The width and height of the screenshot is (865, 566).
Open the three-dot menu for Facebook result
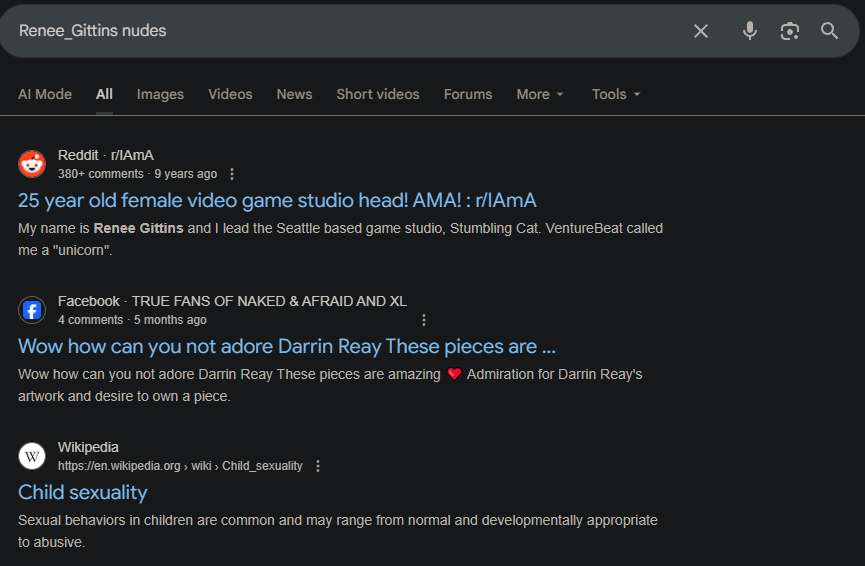pyautogui.click(x=424, y=320)
